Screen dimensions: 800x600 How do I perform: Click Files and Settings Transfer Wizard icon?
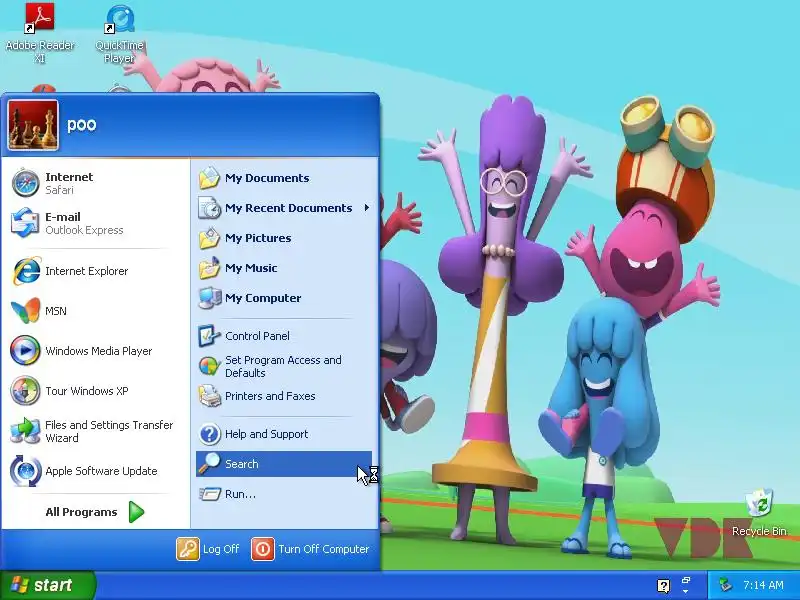[x=26, y=431]
